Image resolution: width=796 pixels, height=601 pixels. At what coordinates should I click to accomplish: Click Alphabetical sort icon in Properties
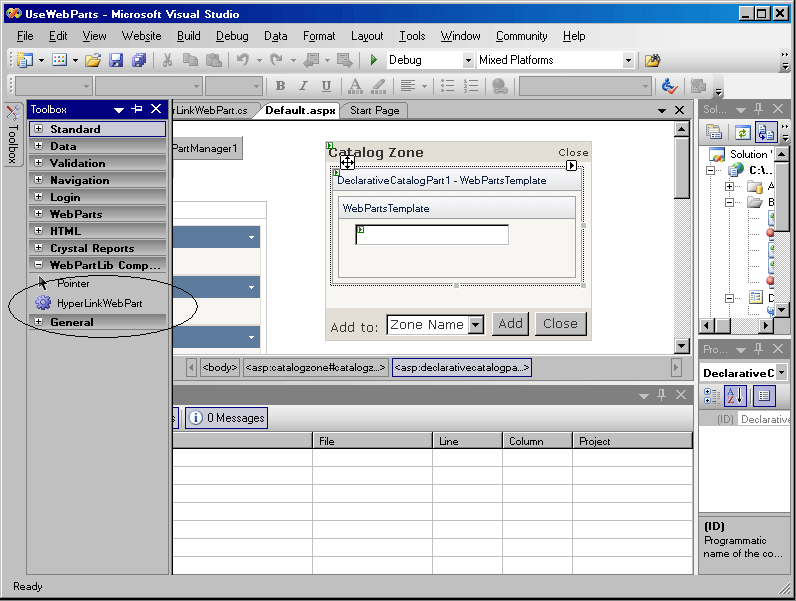(x=736, y=396)
